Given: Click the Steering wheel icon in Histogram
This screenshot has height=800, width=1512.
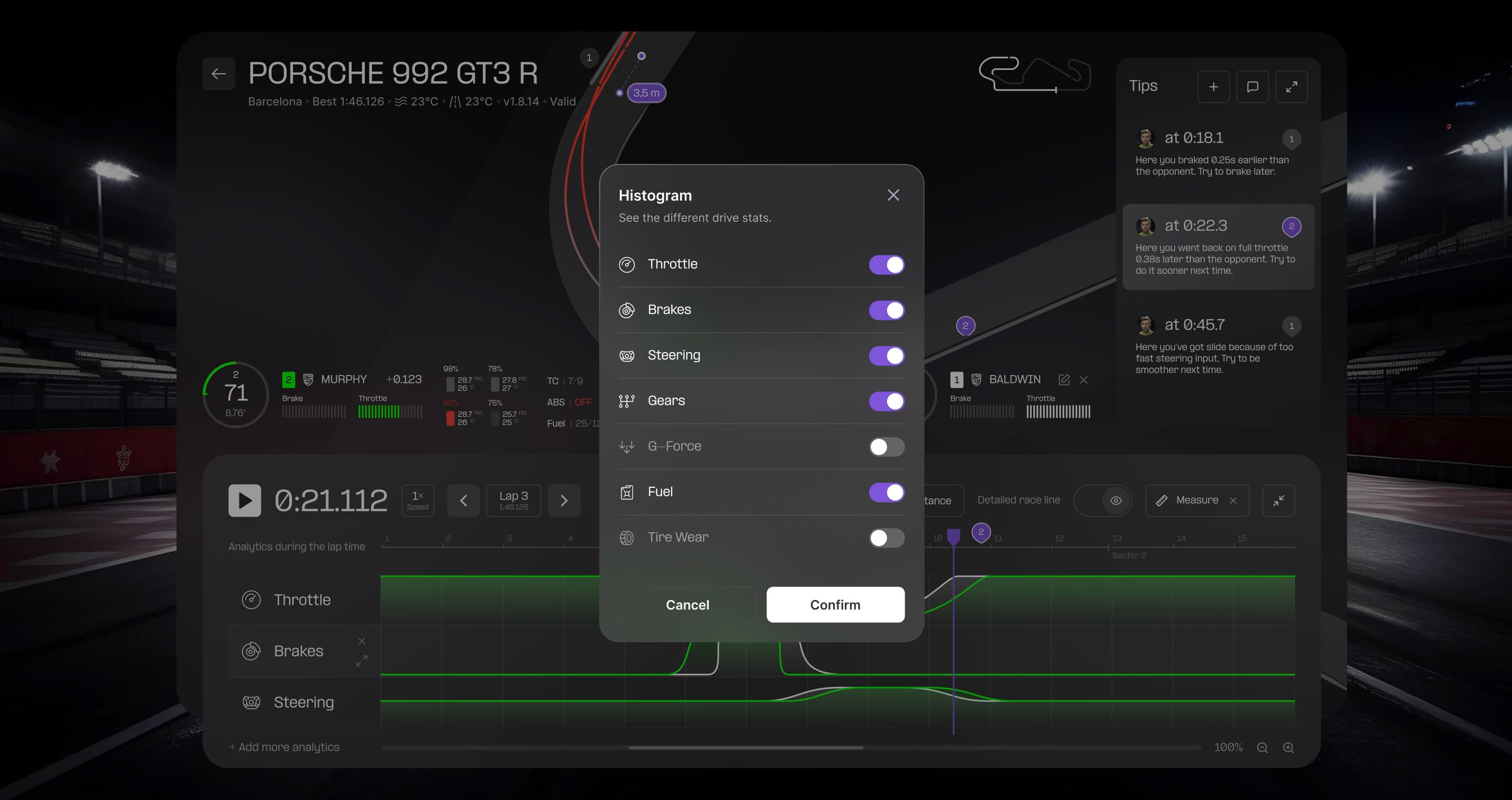Looking at the screenshot, I should (x=627, y=356).
